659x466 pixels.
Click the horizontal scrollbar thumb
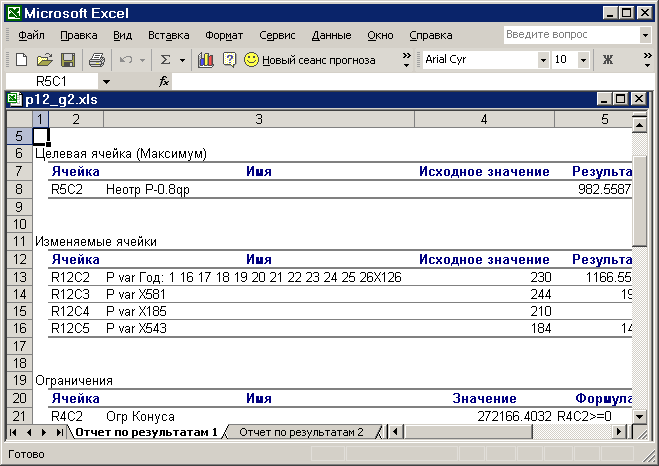tap(468, 432)
